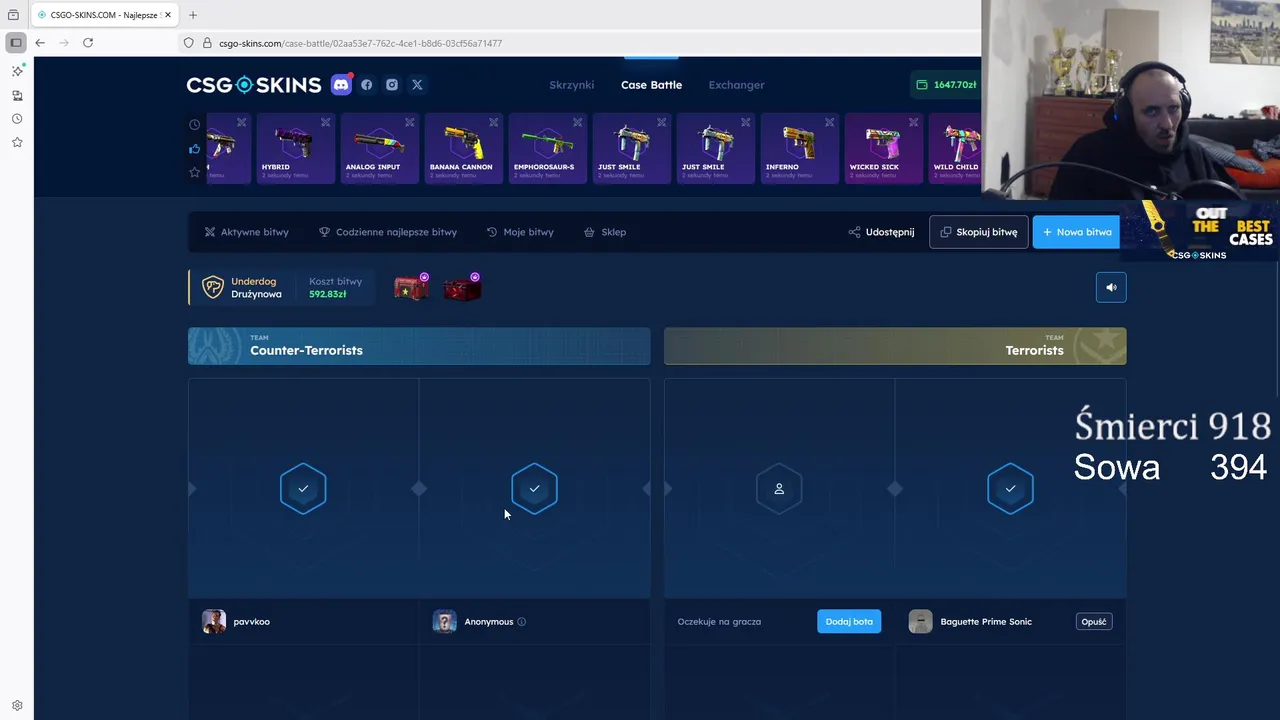Show favorite drops star icon
The image size is (1280, 720).
tap(194, 172)
